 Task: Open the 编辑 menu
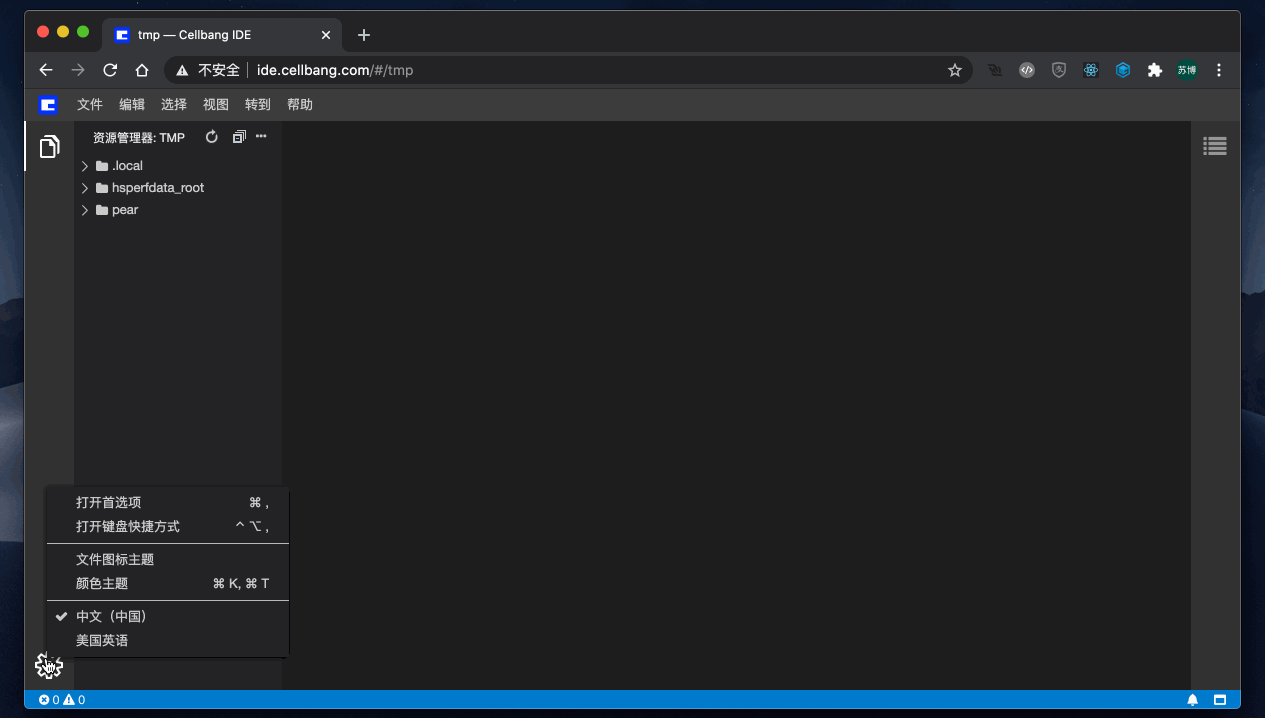[x=132, y=104]
